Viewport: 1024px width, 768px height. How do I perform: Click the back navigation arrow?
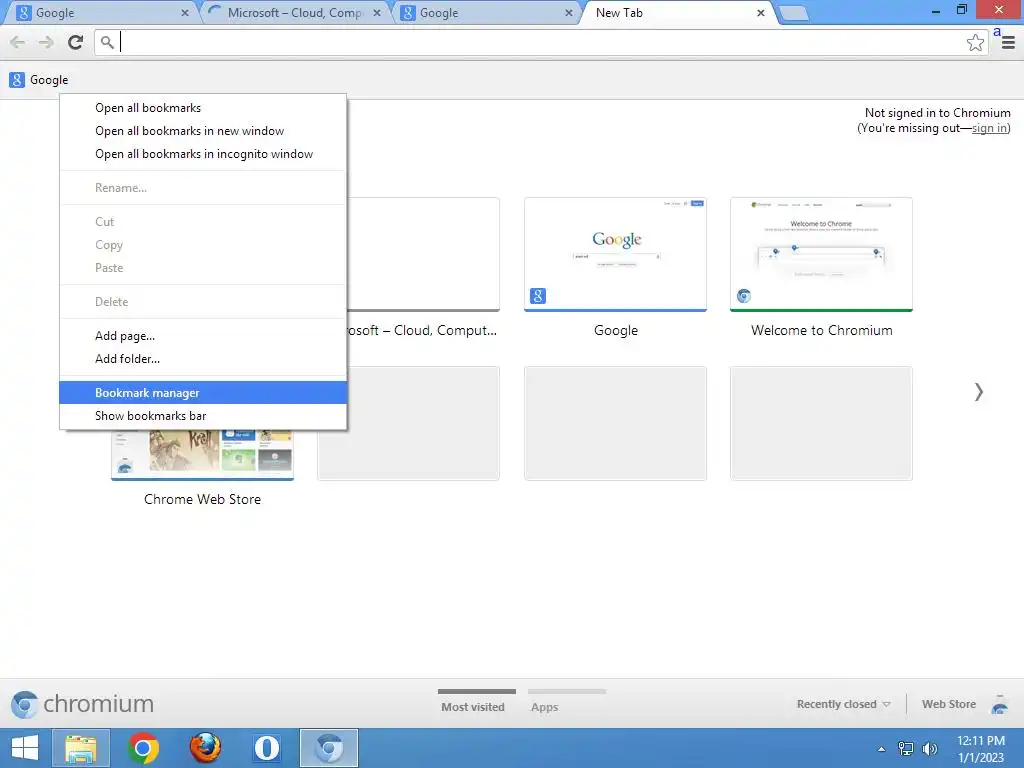pyautogui.click(x=18, y=42)
